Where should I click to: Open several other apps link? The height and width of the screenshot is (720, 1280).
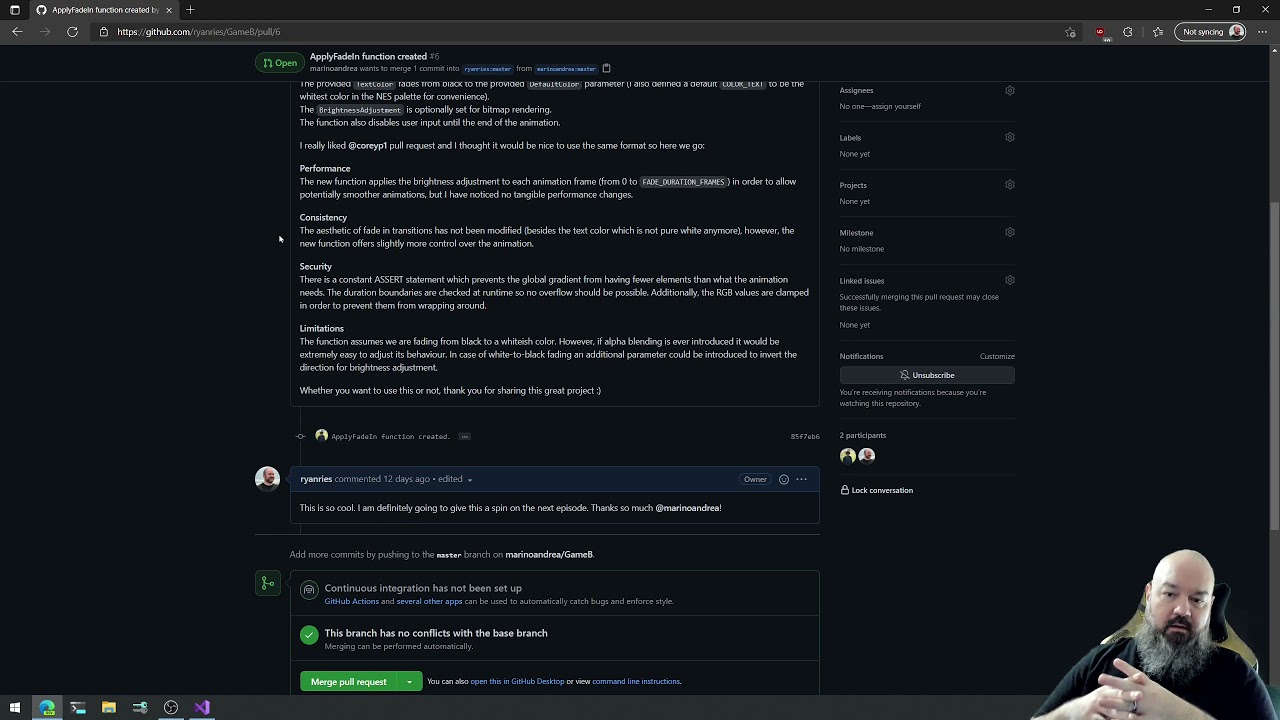click(x=429, y=601)
